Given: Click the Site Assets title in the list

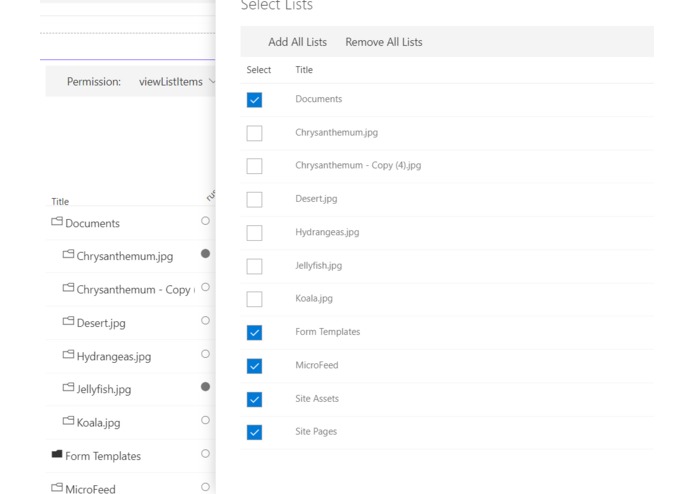Looking at the screenshot, I should pyautogui.click(x=317, y=399).
